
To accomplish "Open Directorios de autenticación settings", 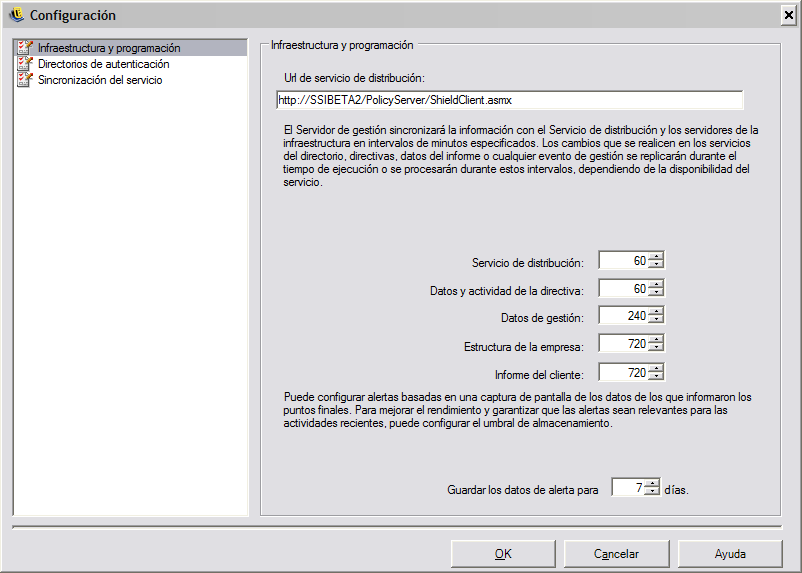I will pos(103,64).
